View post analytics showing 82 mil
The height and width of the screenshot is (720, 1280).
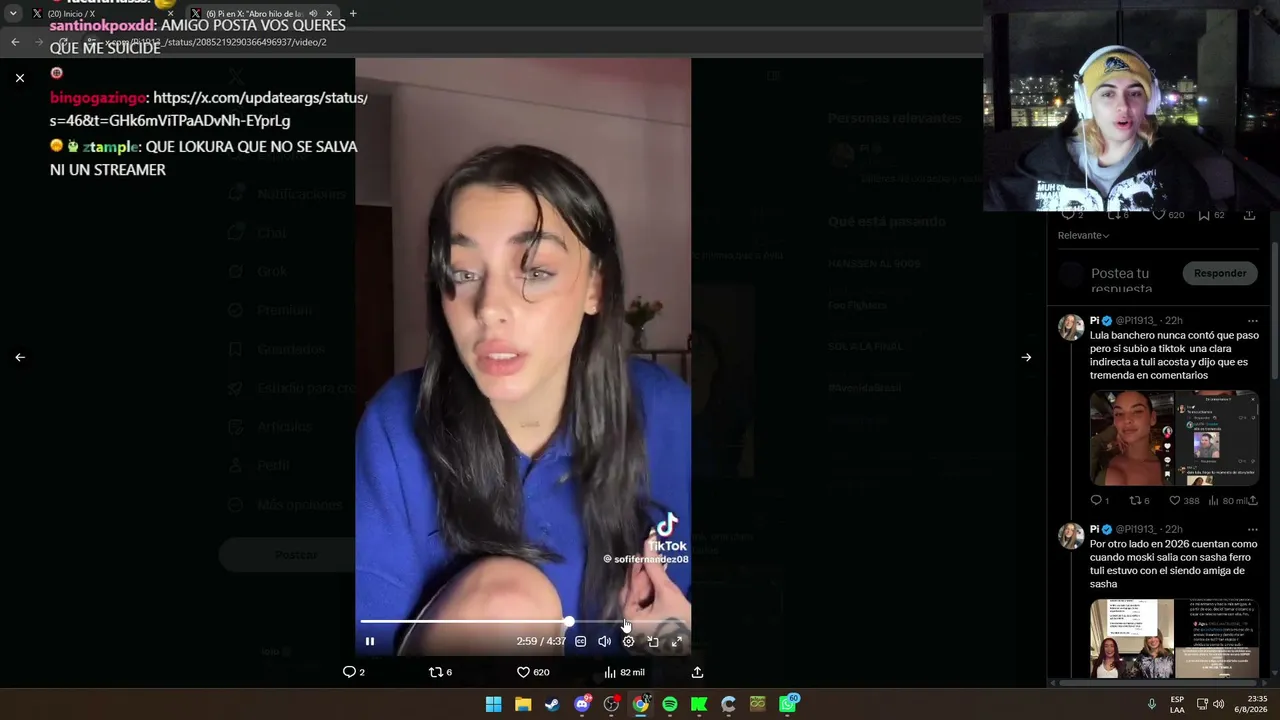point(624,672)
